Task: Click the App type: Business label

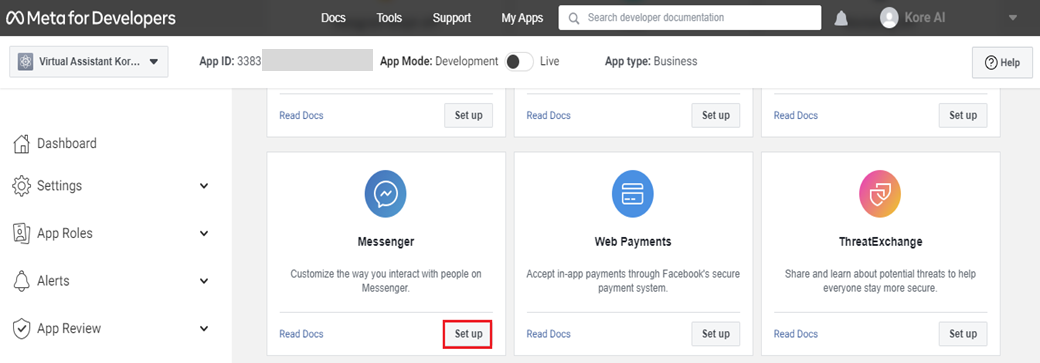Action: (x=651, y=61)
